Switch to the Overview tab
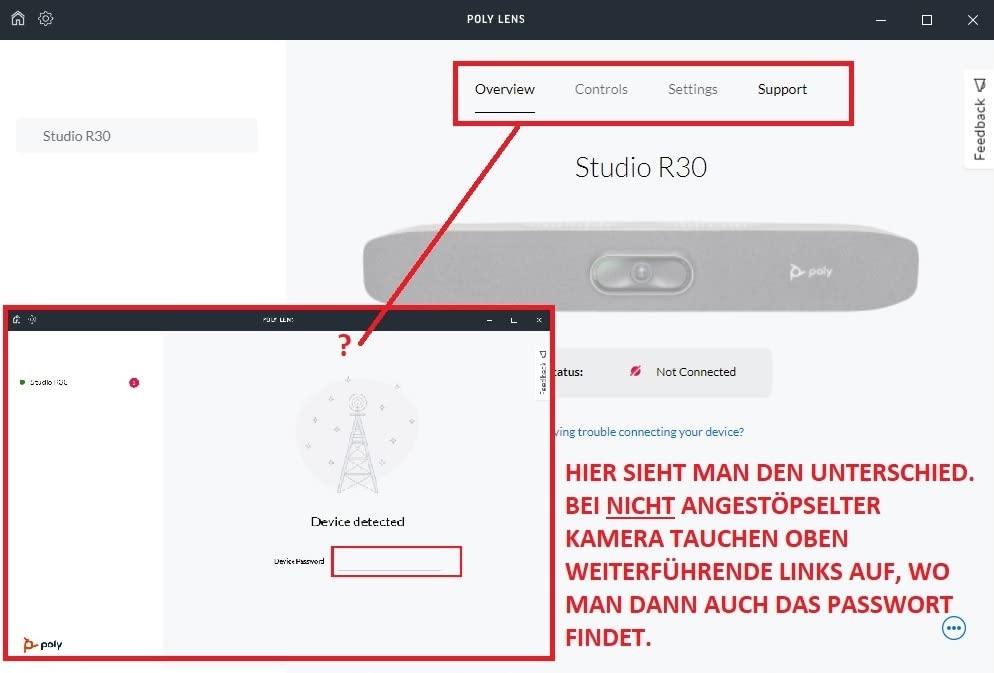Image resolution: width=994 pixels, height=673 pixels. [x=505, y=89]
